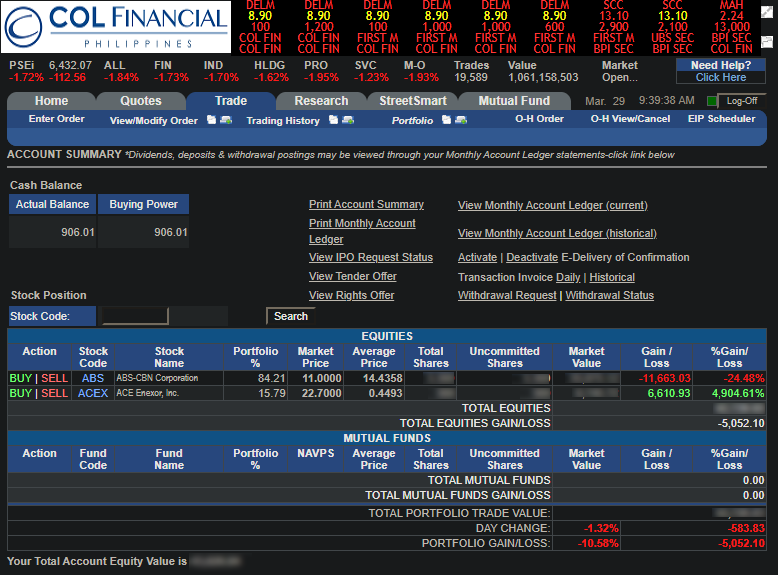Click Buying Power header
The width and height of the screenshot is (778, 575).
pos(143,204)
